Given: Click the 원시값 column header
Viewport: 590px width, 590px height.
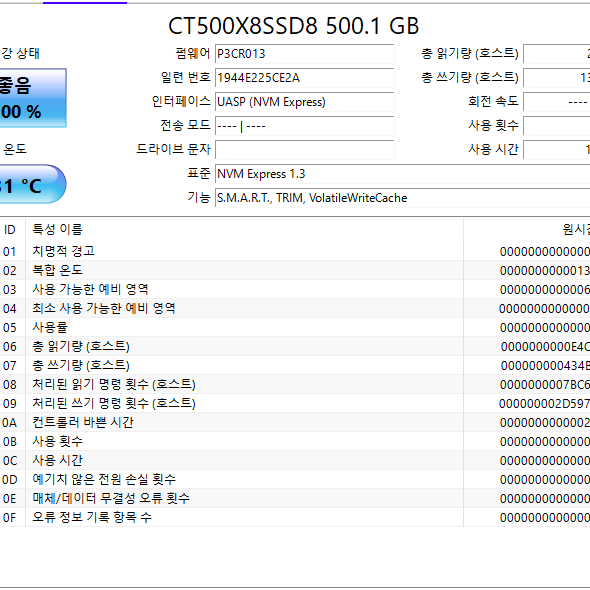Looking at the screenshot, I should 576,229.
